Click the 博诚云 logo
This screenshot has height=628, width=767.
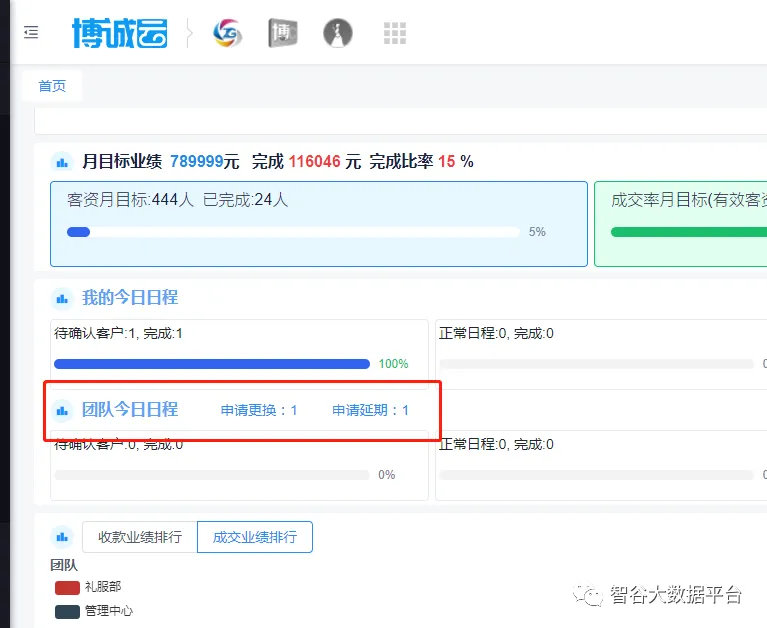pos(119,33)
